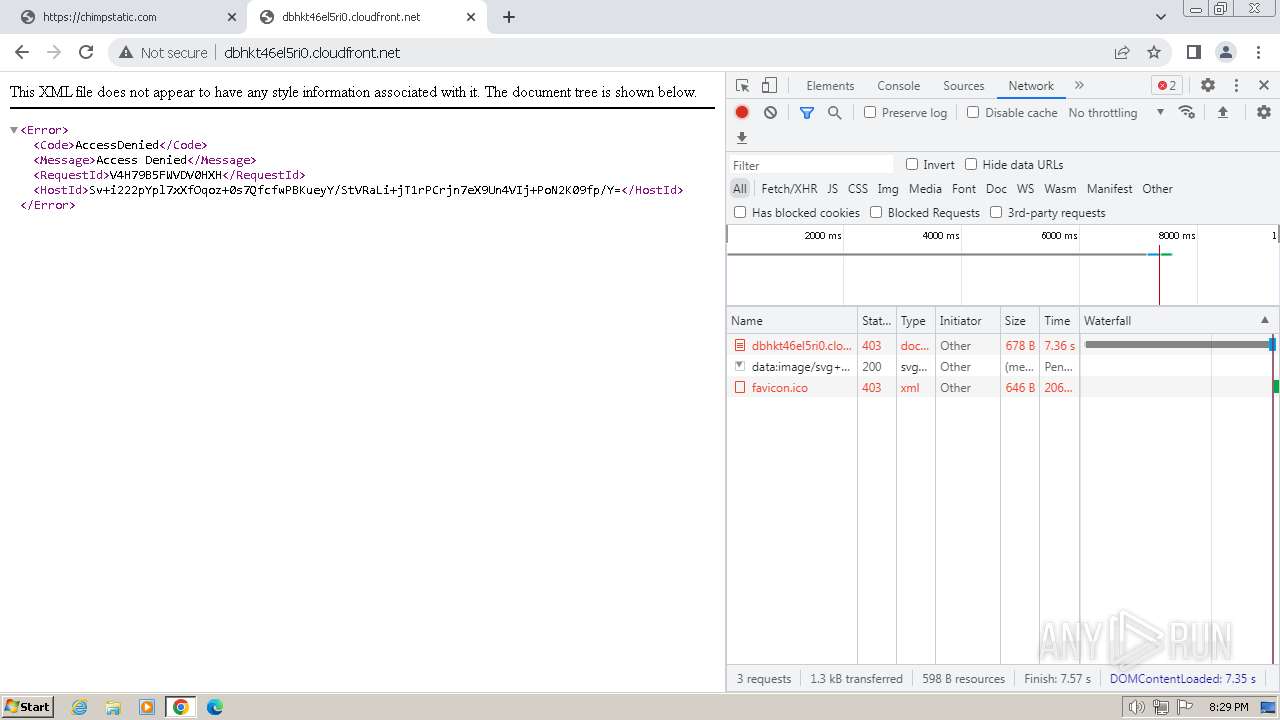Click the address bar URL
1280x720 pixels.
(x=312, y=52)
